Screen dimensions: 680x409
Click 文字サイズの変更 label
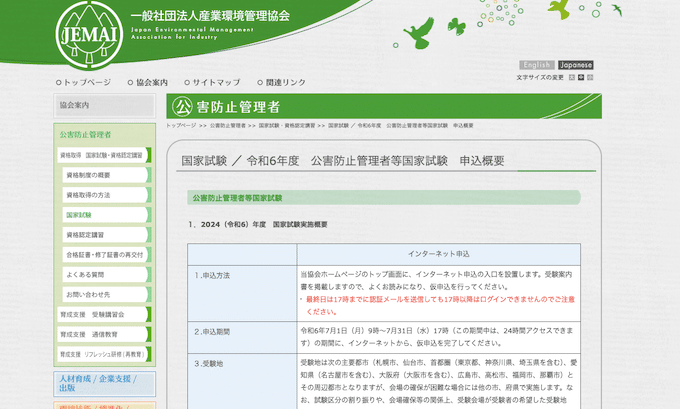540,78
